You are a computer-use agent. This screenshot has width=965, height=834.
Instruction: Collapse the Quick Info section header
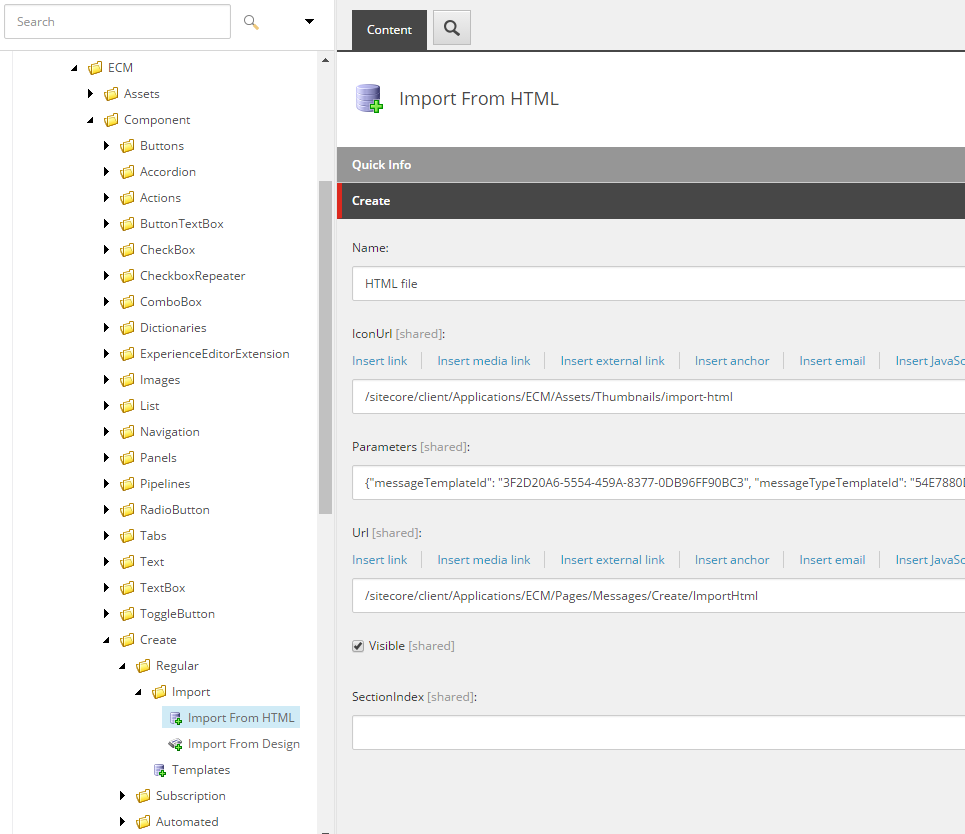click(651, 164)
